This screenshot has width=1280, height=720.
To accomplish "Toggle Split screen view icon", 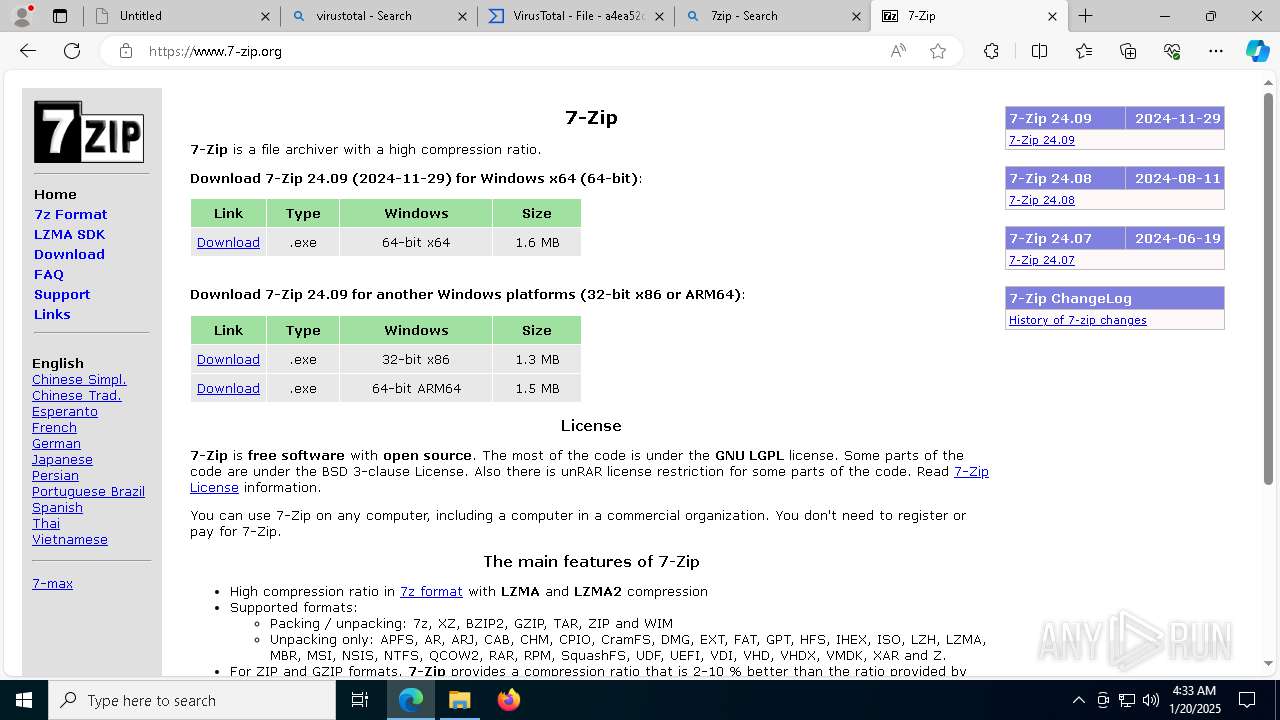I will pyautogui.click(x=1039, y=51).
